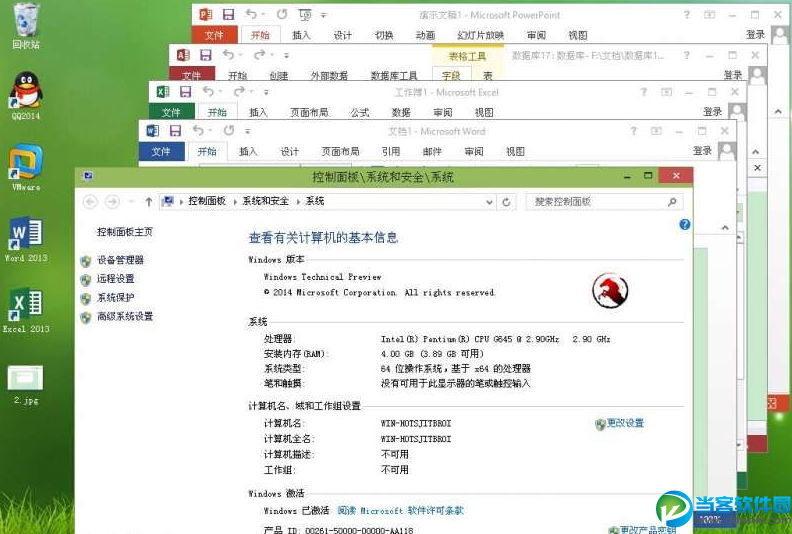The height and width of the screenshot is (534, 792).
Task: Click the Back arrow in Control Panel
Action: click(x=90, y=202)
